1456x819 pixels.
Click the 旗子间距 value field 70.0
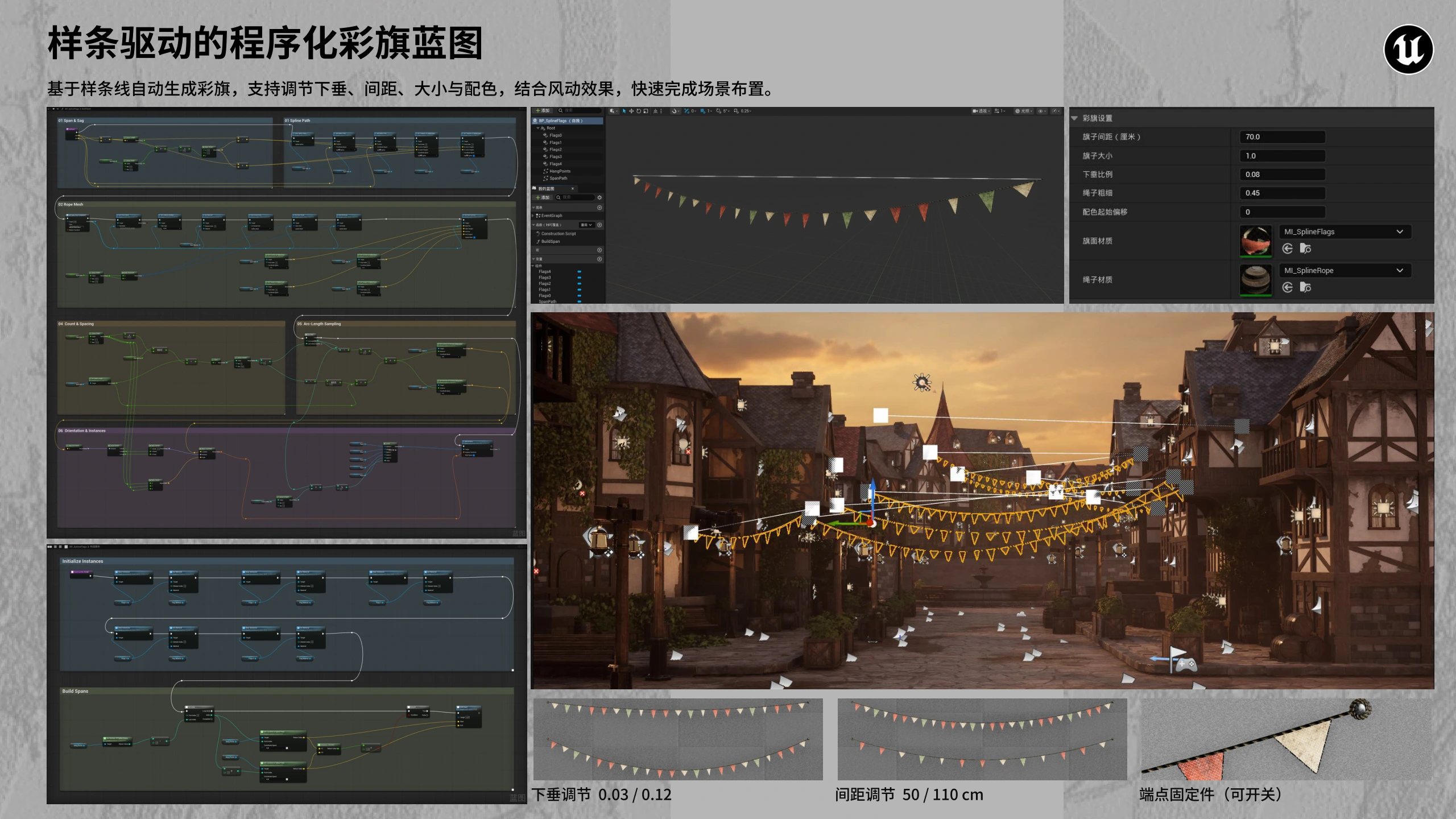point(1282,136)
